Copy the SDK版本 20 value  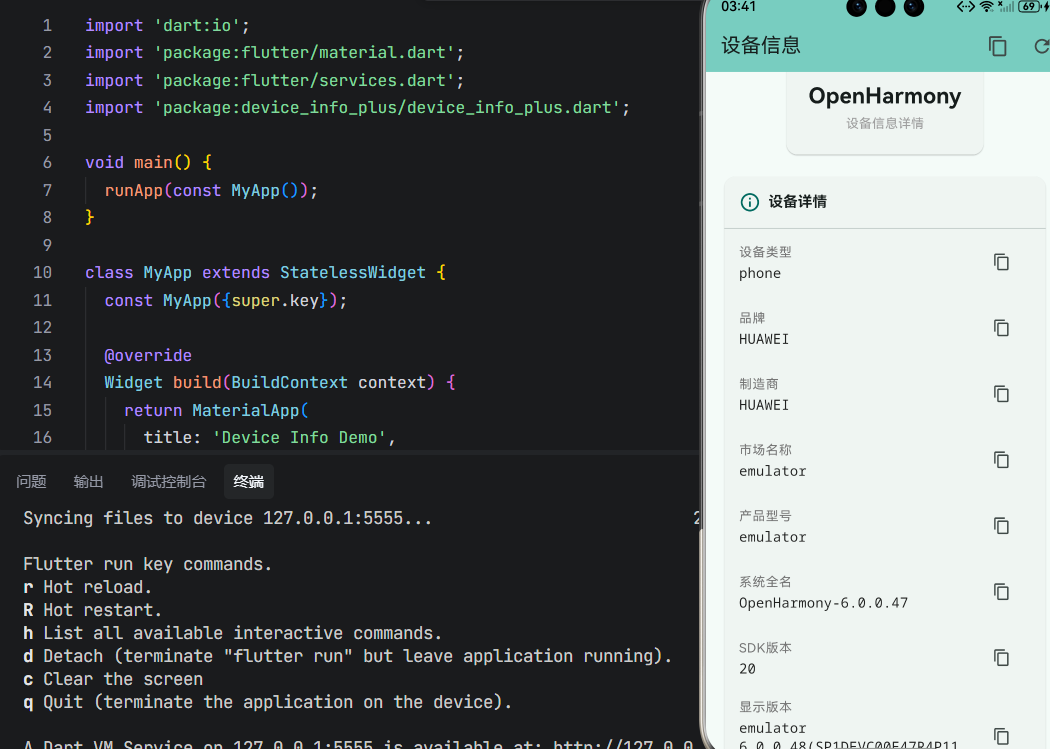(x=1001, y=658)
